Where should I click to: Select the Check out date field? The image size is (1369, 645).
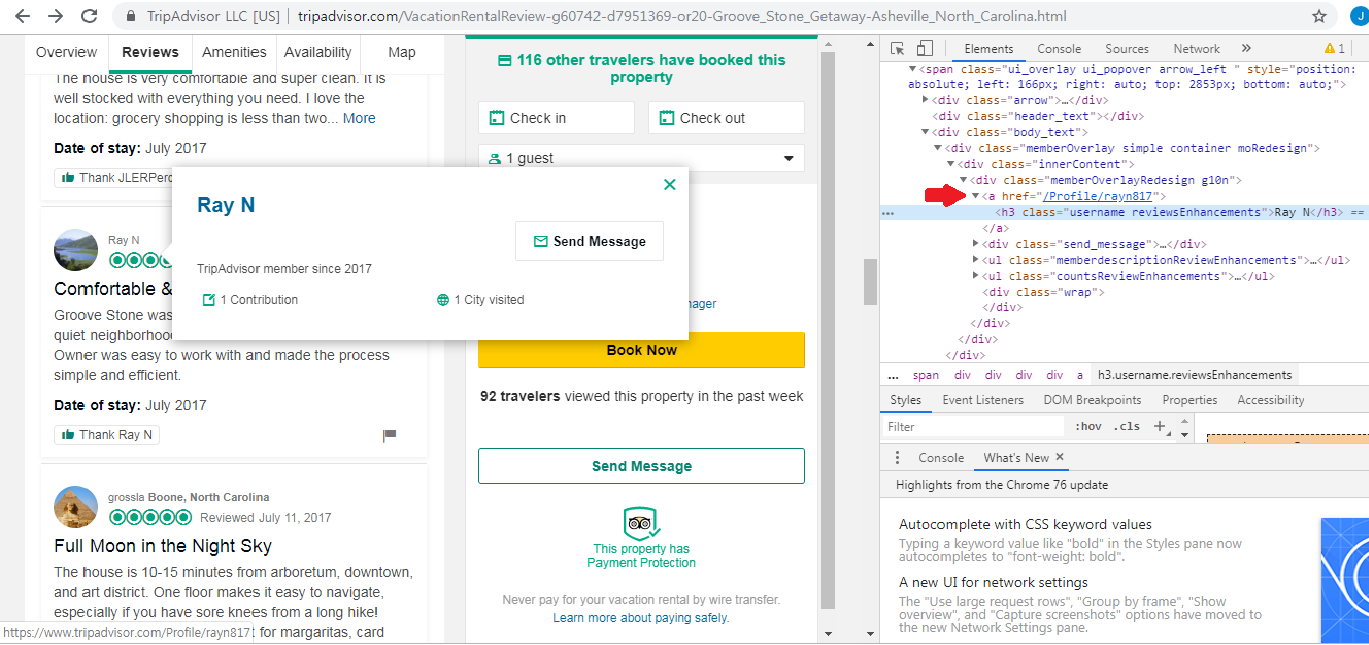726,118
